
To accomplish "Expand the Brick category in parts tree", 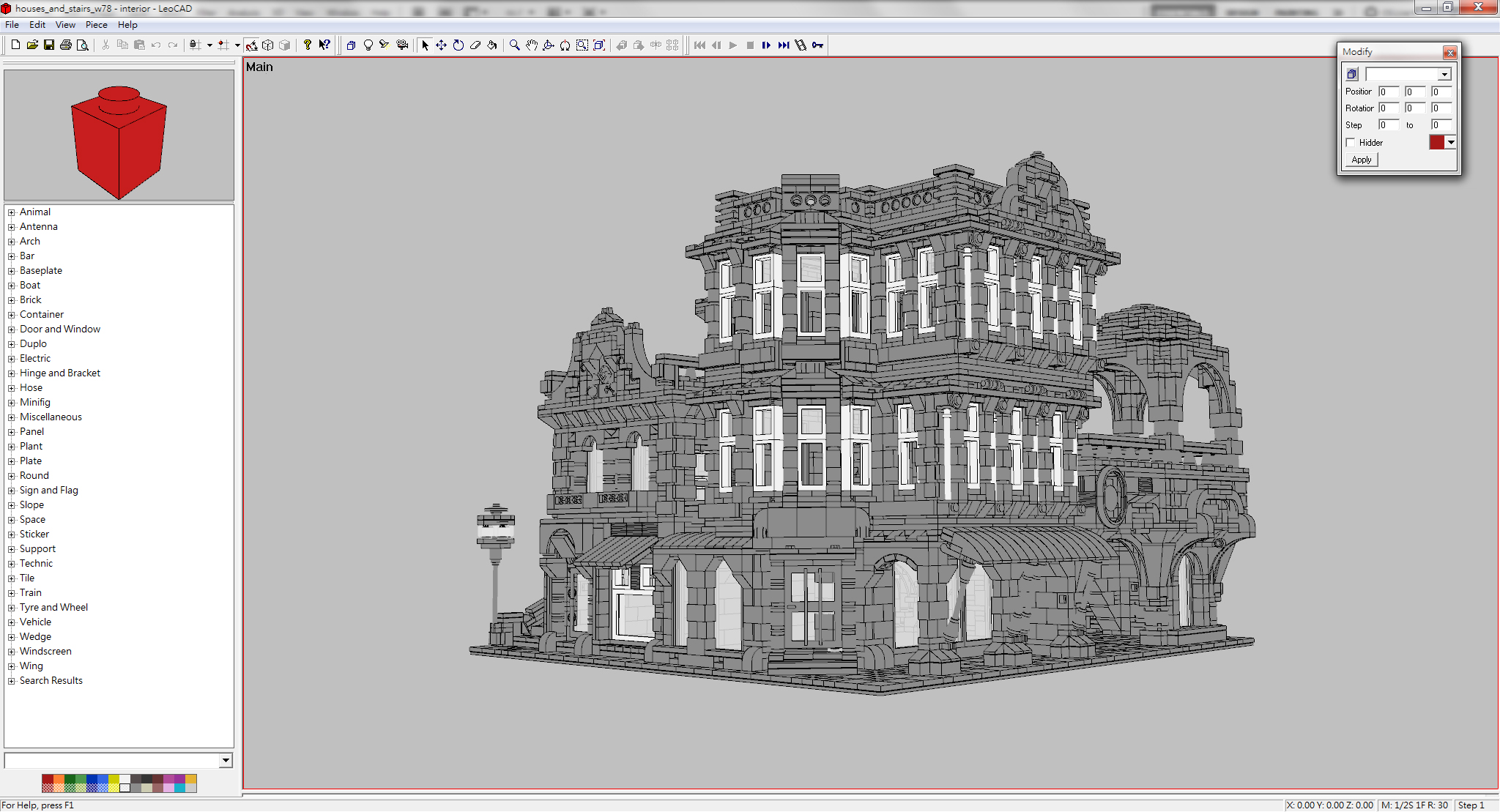I will click(11, 299).
